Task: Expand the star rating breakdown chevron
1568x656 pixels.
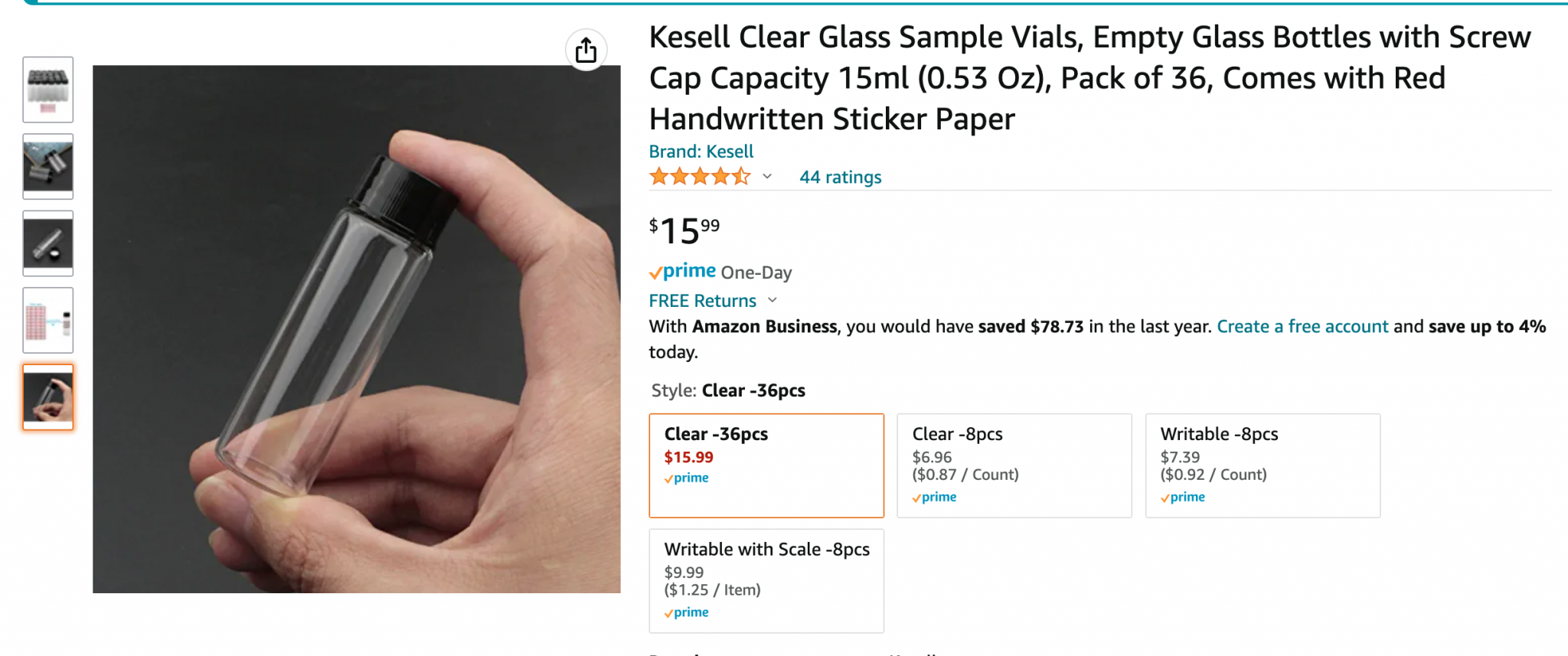Action: [x=767, y=177]
